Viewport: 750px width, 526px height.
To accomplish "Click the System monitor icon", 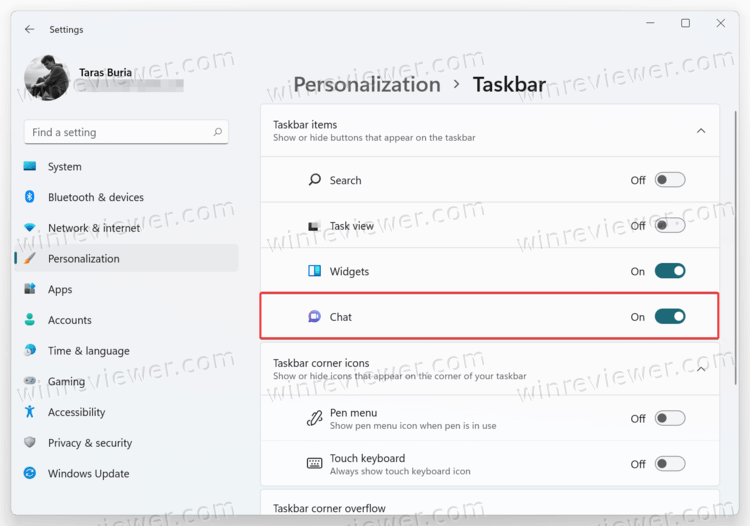I will coord(30,166).
